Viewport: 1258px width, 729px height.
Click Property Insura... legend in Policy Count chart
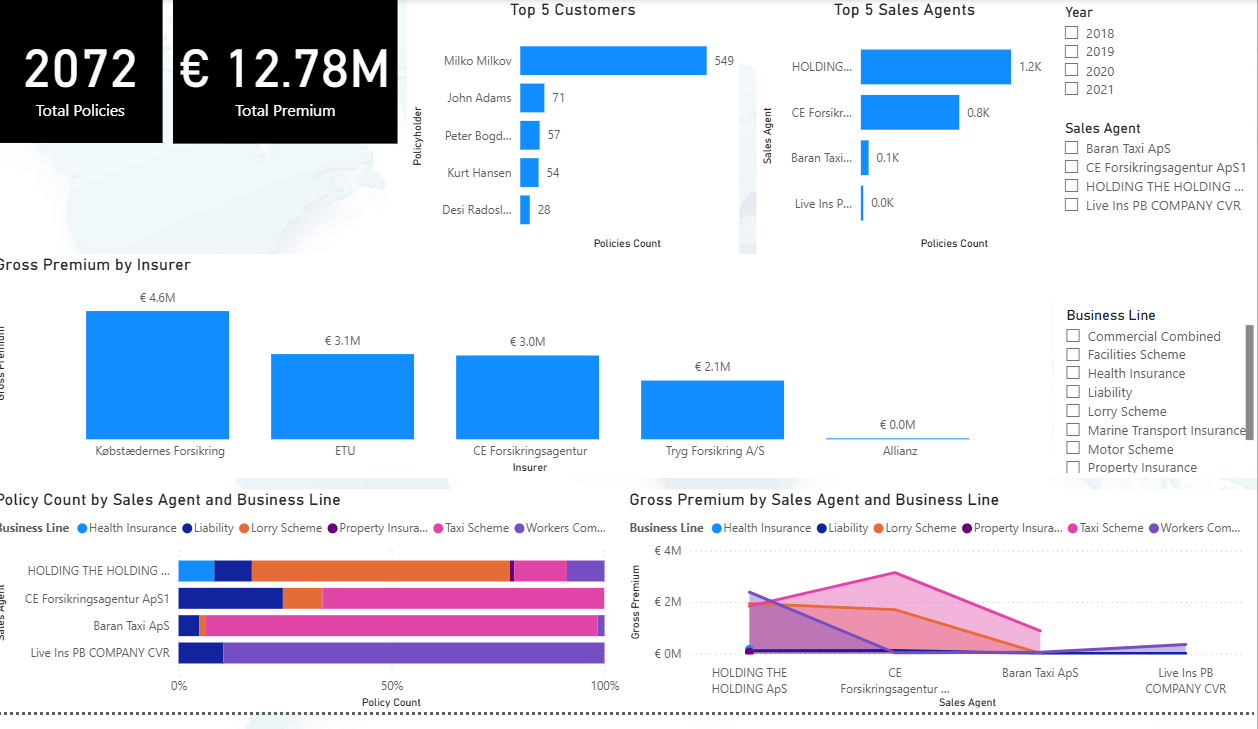tap(377, 528)
